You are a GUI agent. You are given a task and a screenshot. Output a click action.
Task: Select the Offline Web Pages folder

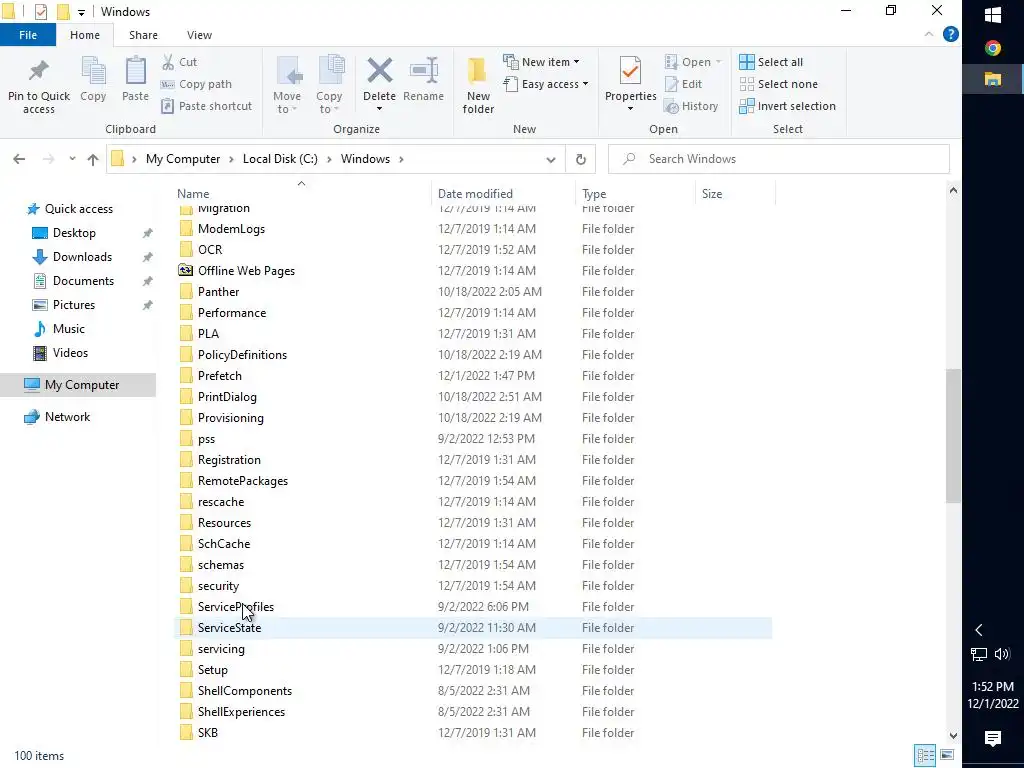click(246, 270)
